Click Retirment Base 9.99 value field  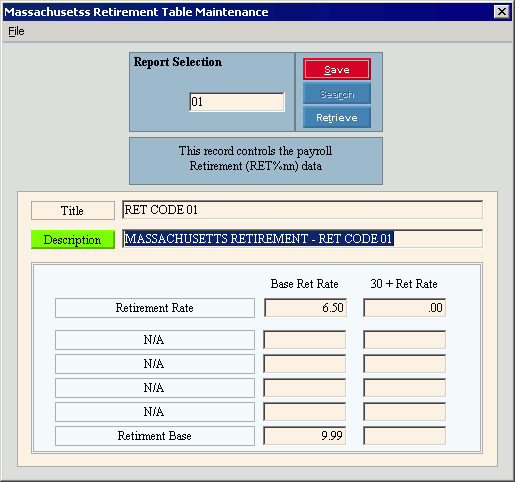coord(305,436)
